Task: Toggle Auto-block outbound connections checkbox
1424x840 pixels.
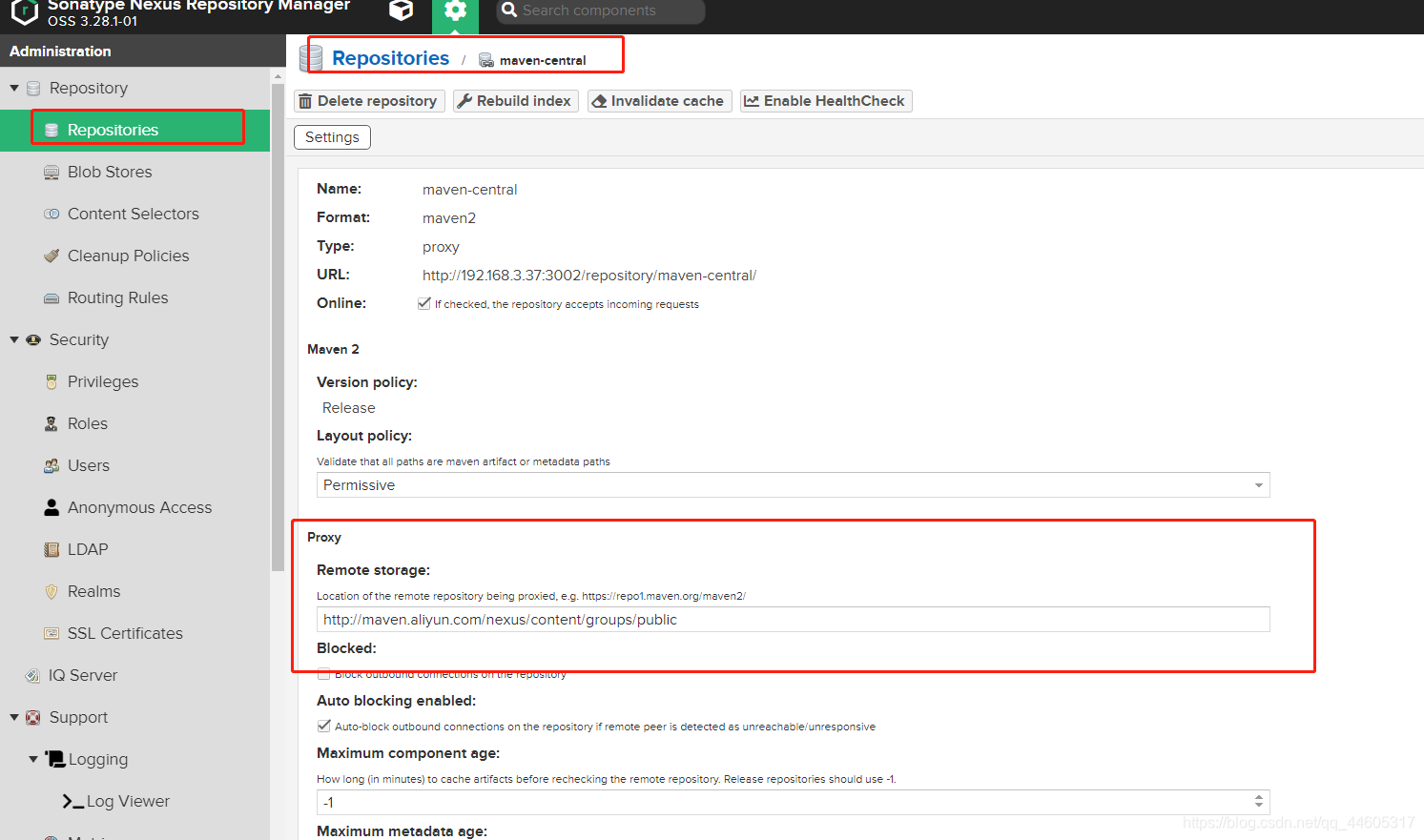Action: coord(323,726)
